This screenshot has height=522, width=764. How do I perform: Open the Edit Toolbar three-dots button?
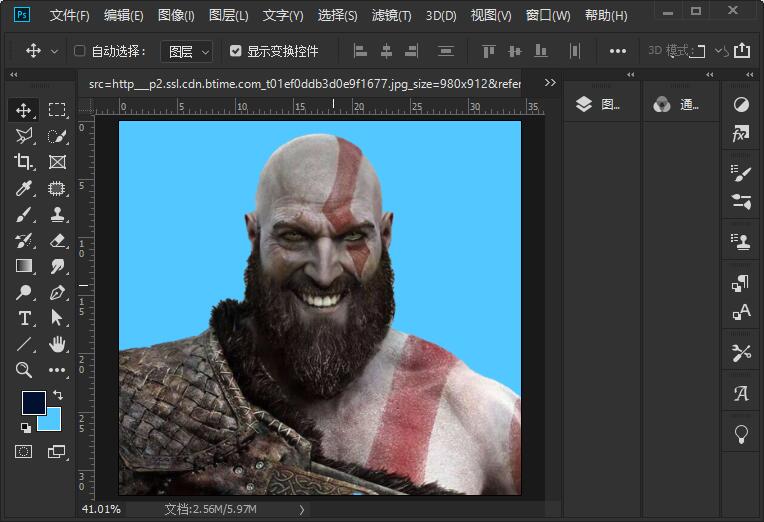[x=57, y=370]
